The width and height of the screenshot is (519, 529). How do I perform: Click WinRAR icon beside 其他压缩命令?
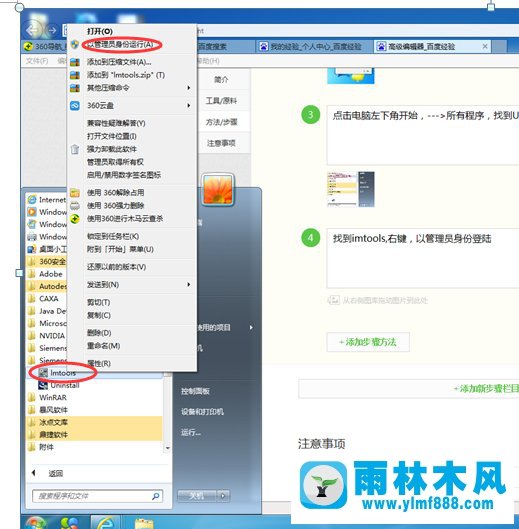[x=75, y=88]
